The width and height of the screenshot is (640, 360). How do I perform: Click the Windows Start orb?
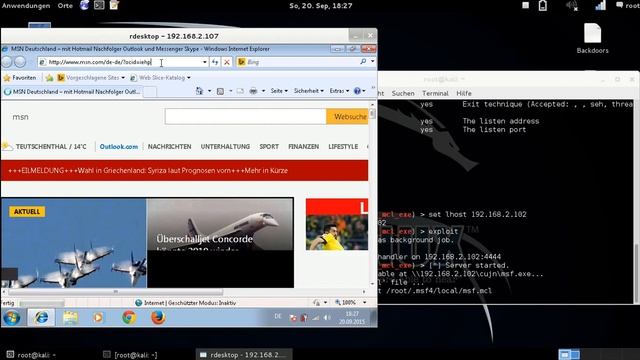tap(12, 318)
